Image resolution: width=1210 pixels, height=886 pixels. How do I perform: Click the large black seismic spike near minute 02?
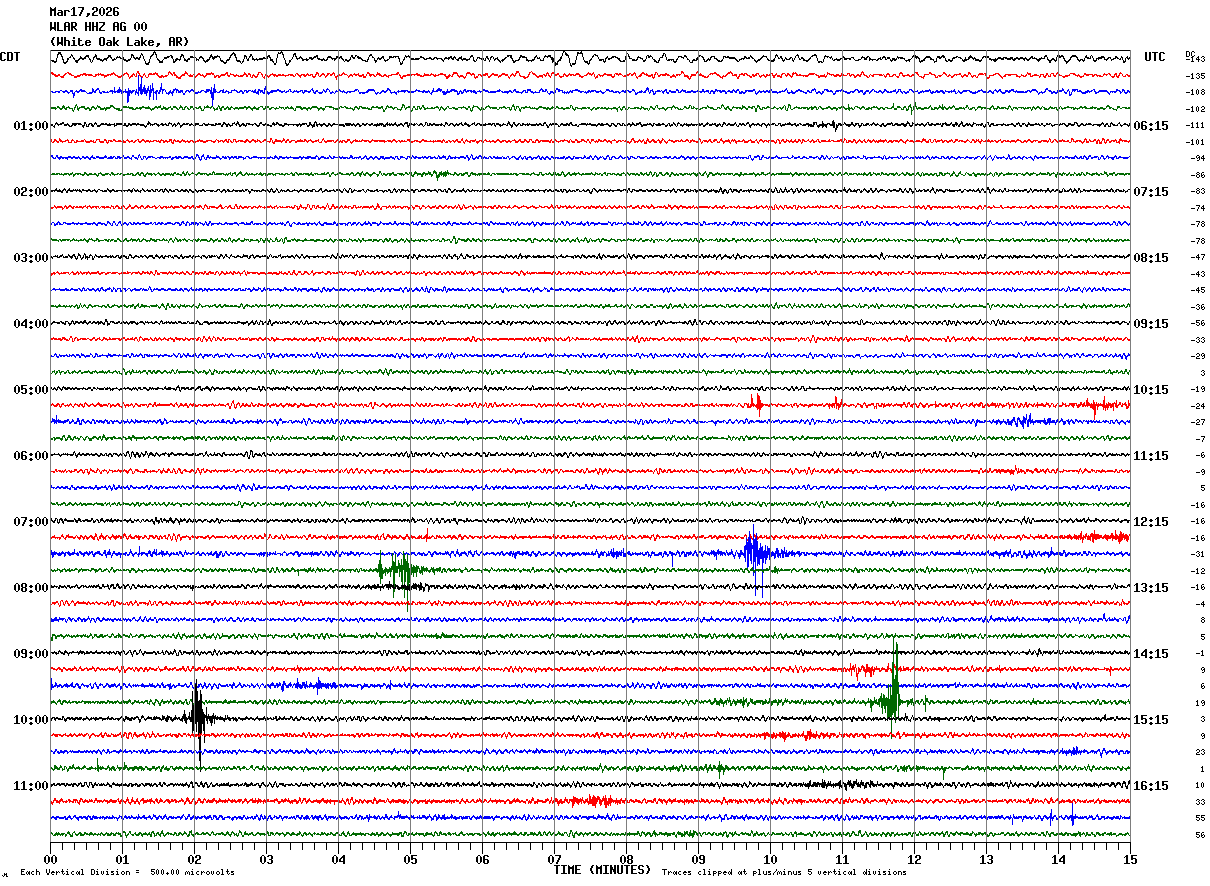tap(198, 717)
